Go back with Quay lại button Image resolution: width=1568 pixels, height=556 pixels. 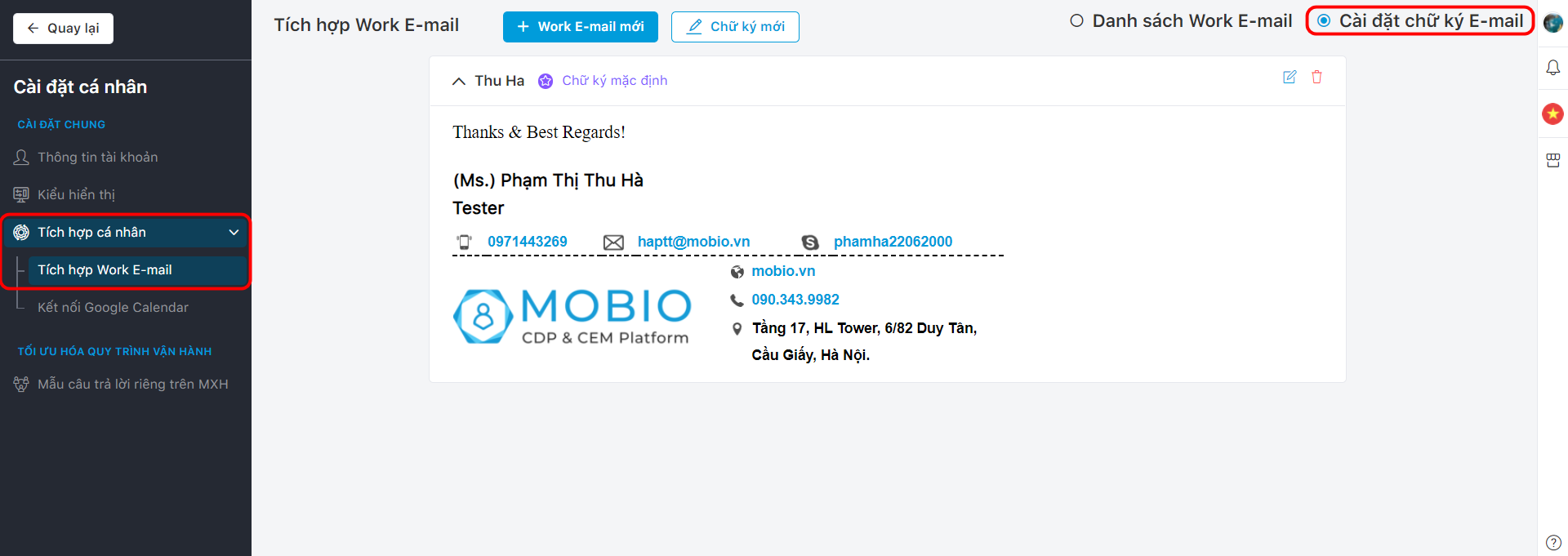point(63,29)
